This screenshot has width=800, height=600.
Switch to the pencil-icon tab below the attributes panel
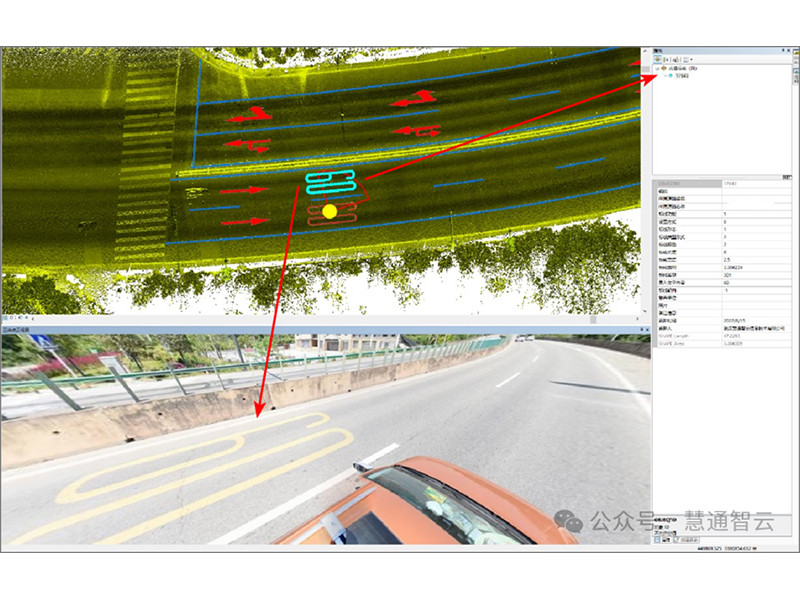pos(686,539)
